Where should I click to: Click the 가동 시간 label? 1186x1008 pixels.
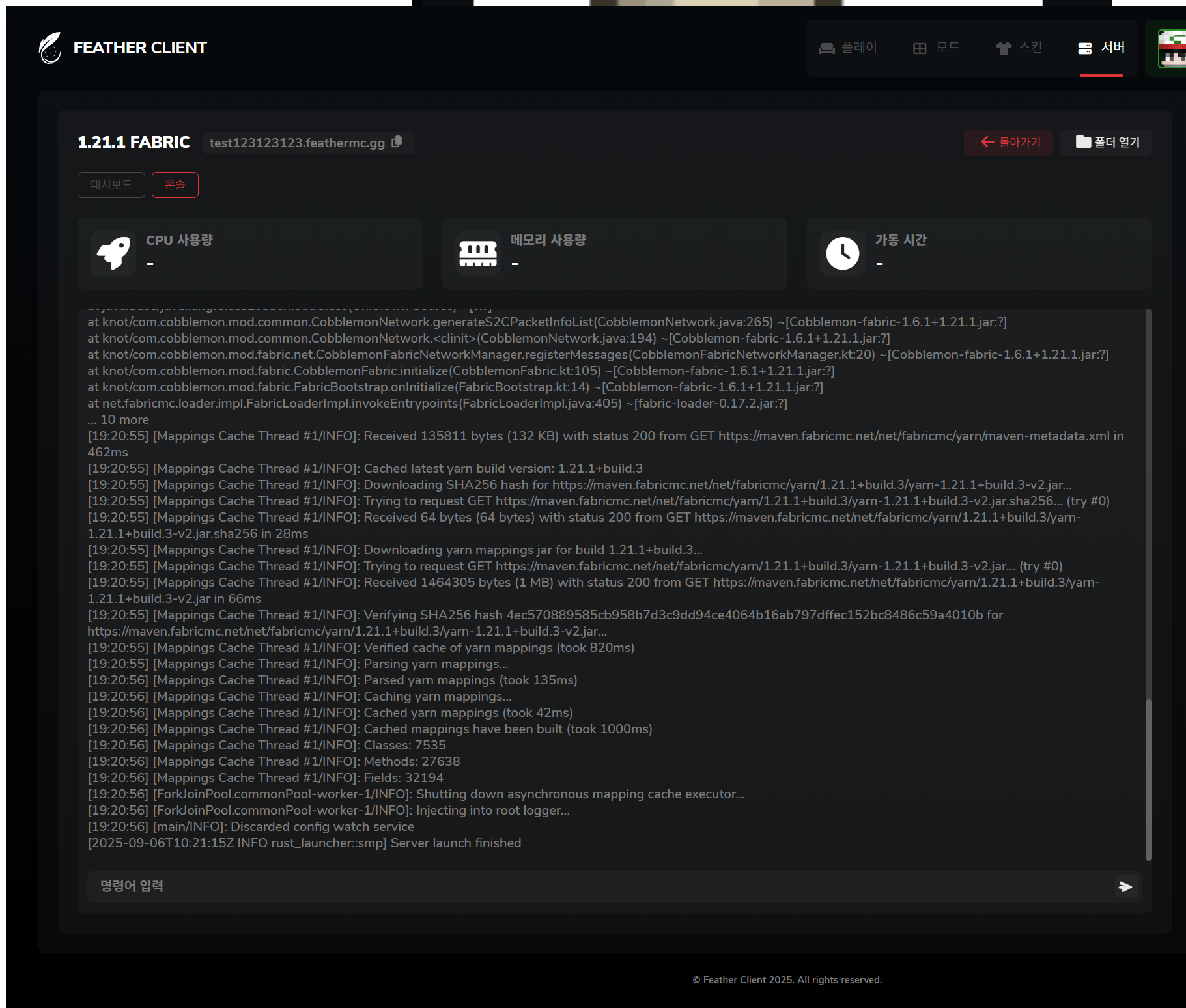click(x=901, y=240)
